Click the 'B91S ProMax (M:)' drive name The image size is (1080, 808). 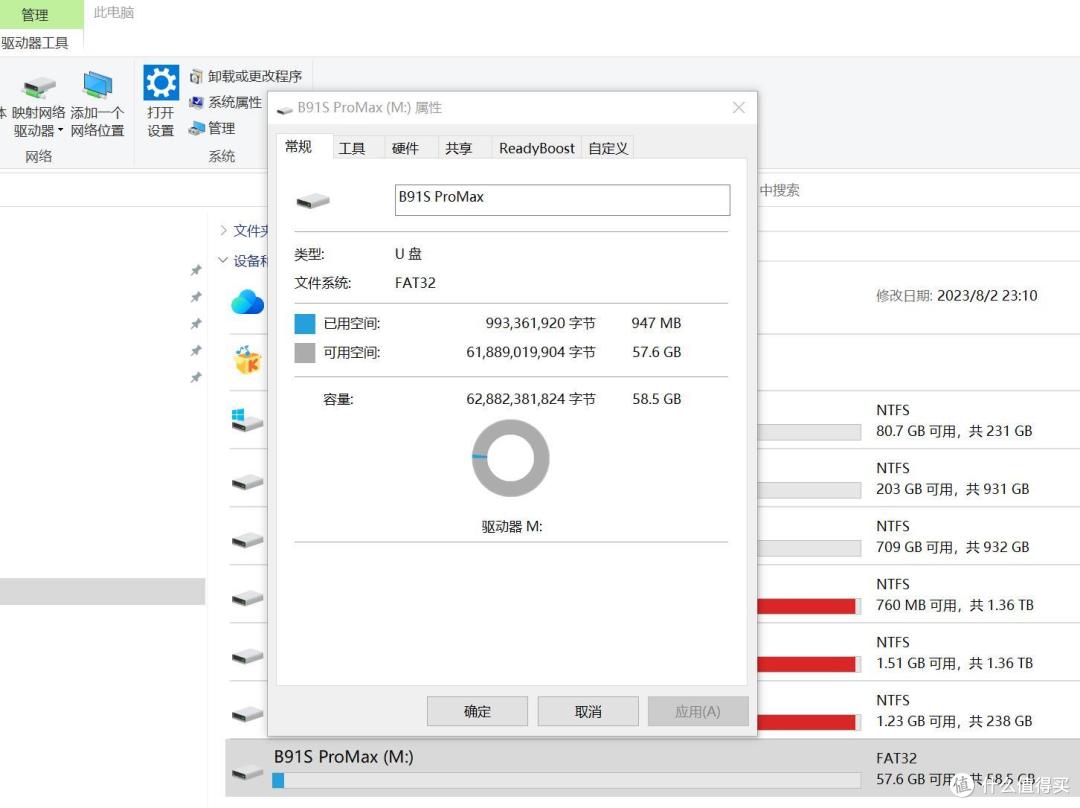(344, 756)
